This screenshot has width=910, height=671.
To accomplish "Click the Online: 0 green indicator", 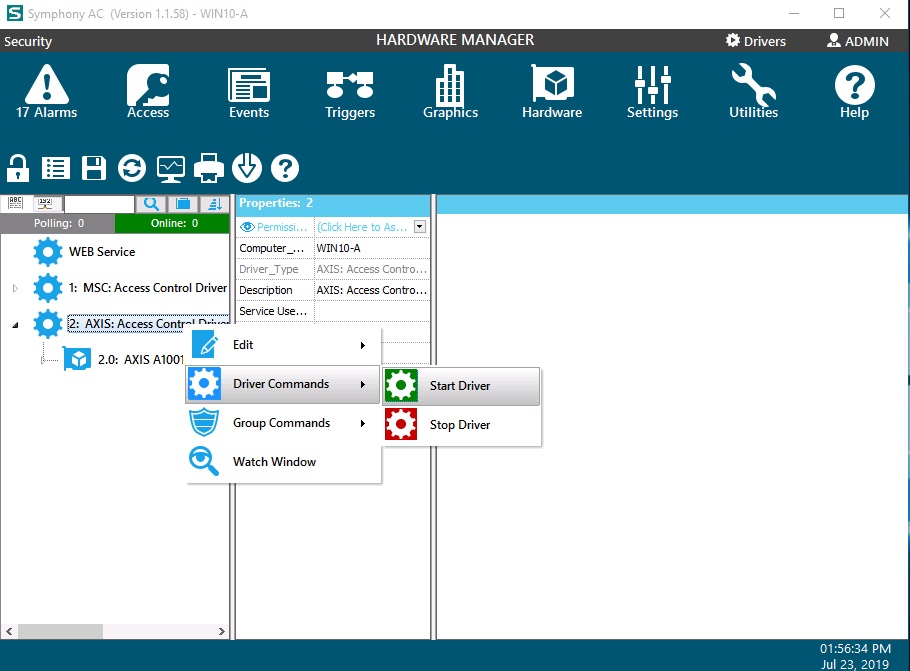I will pos(173,223).
